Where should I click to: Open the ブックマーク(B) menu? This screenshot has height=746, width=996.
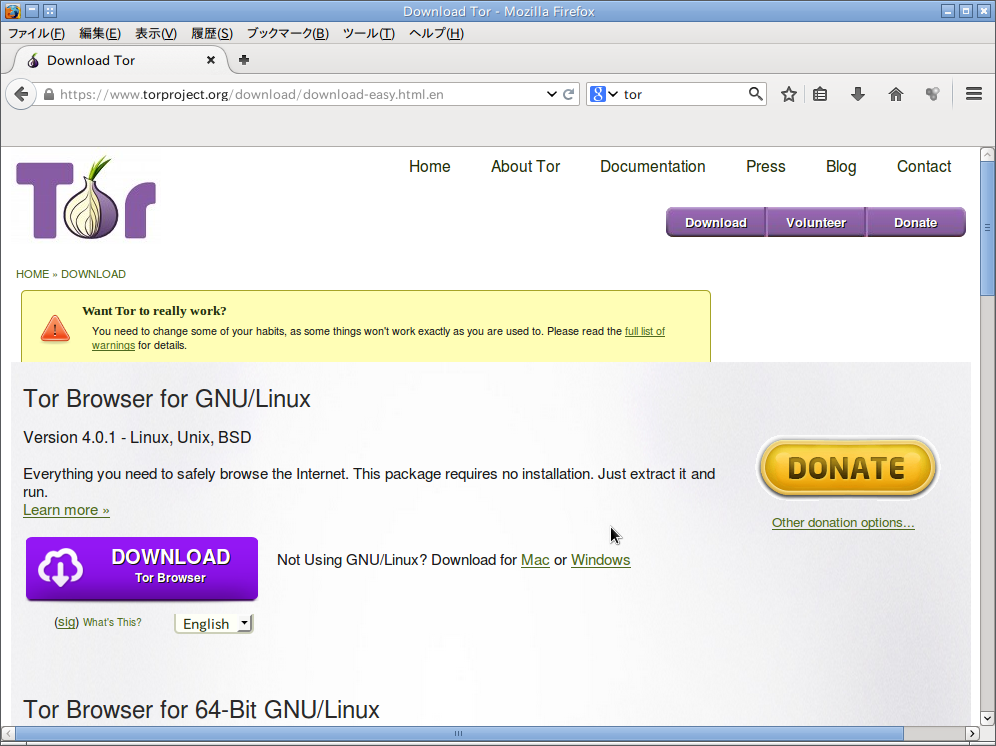pos(287,33)
